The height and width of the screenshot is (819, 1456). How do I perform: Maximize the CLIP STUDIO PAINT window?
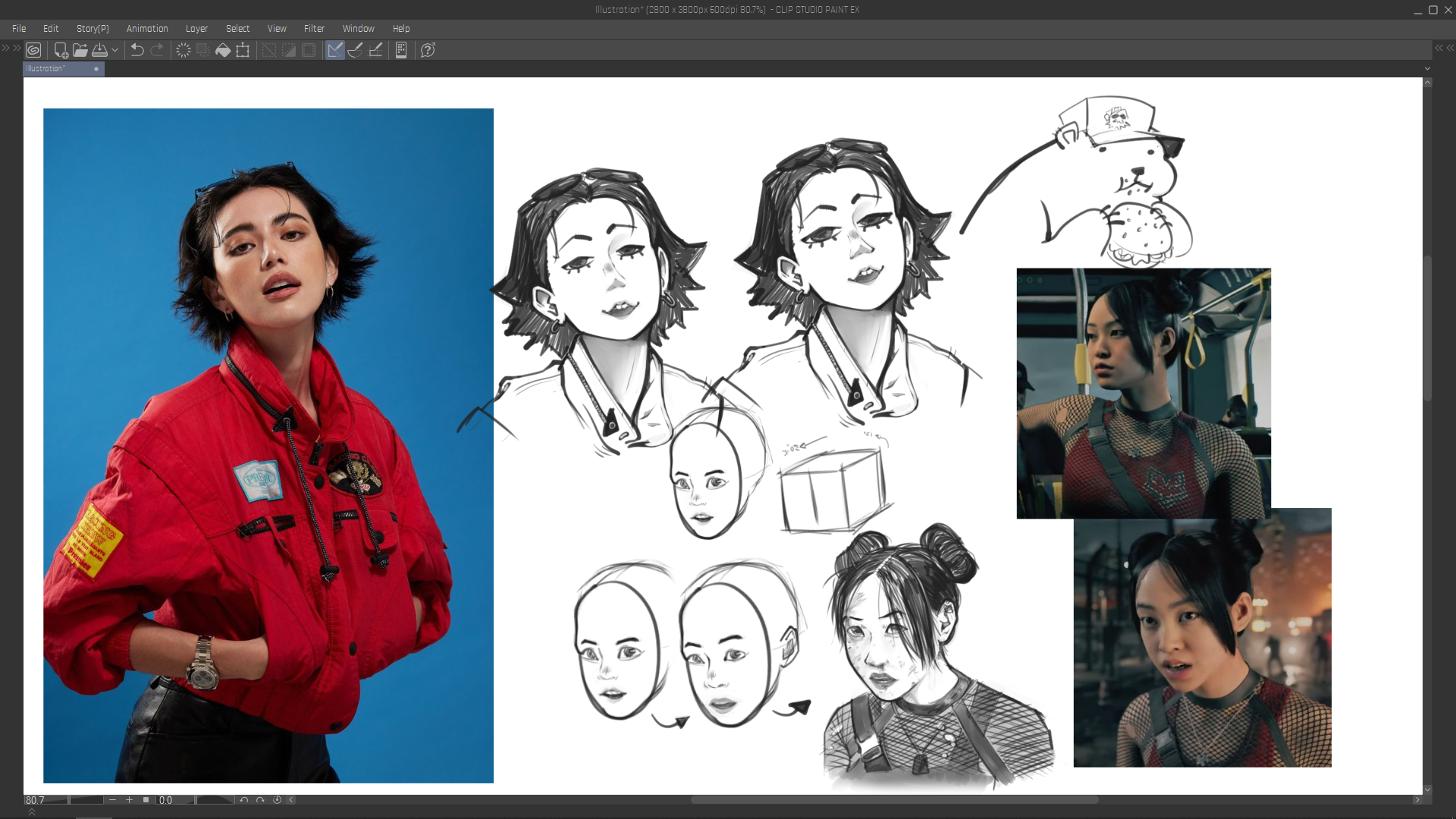point(1433,10)
